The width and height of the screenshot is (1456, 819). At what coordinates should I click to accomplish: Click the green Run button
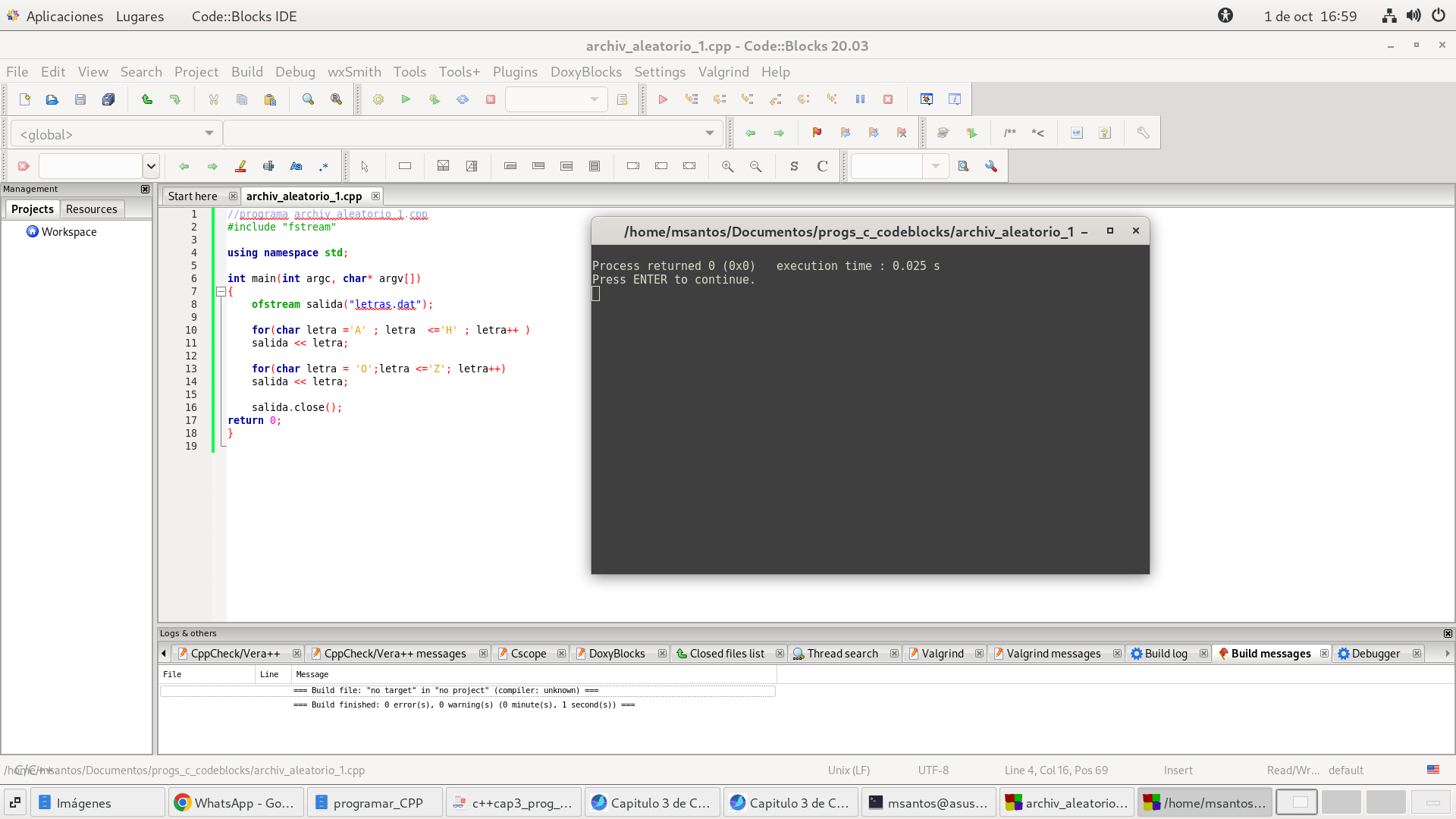(406, 99)
